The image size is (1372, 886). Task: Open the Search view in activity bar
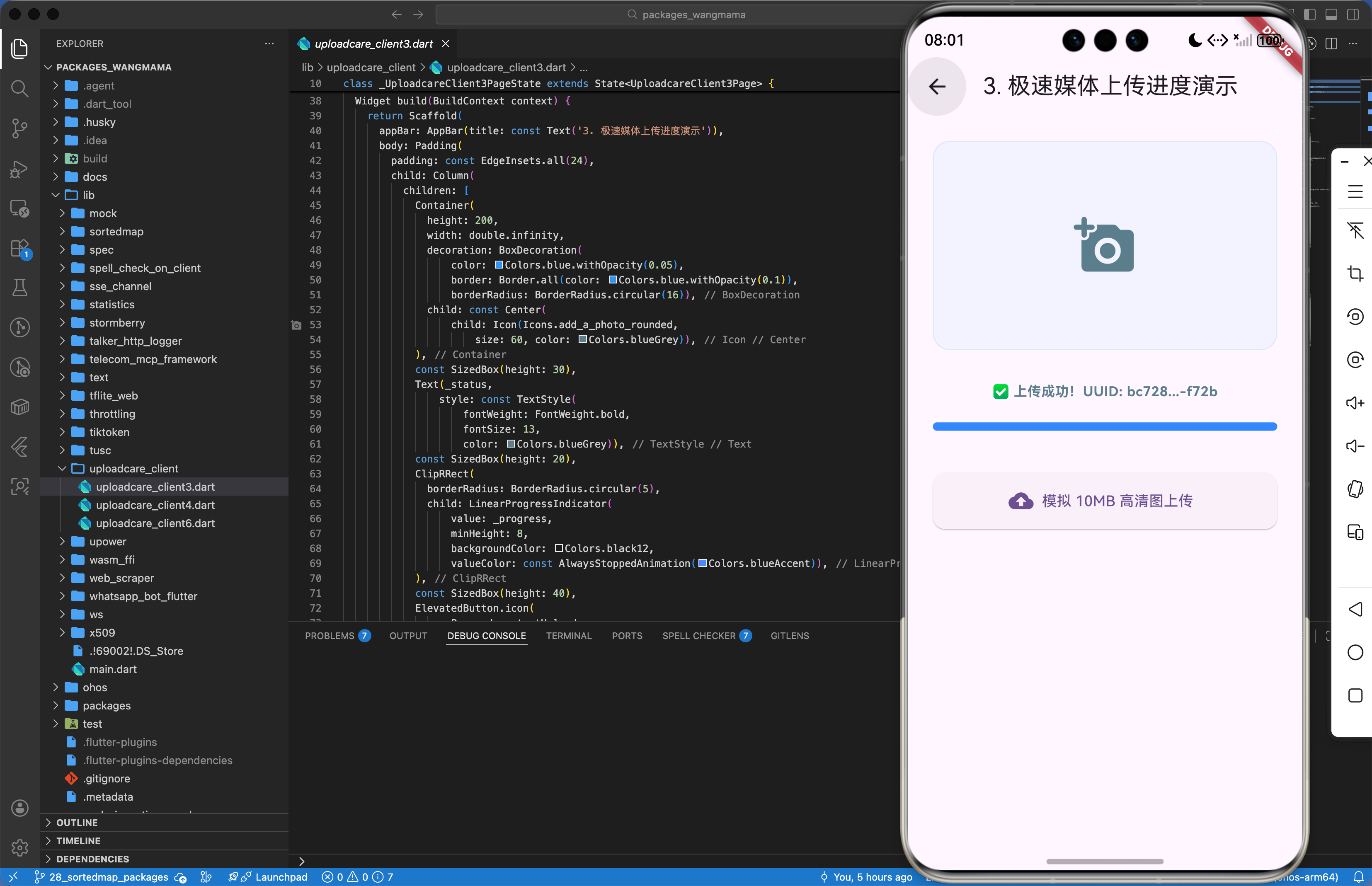point(19,88)
